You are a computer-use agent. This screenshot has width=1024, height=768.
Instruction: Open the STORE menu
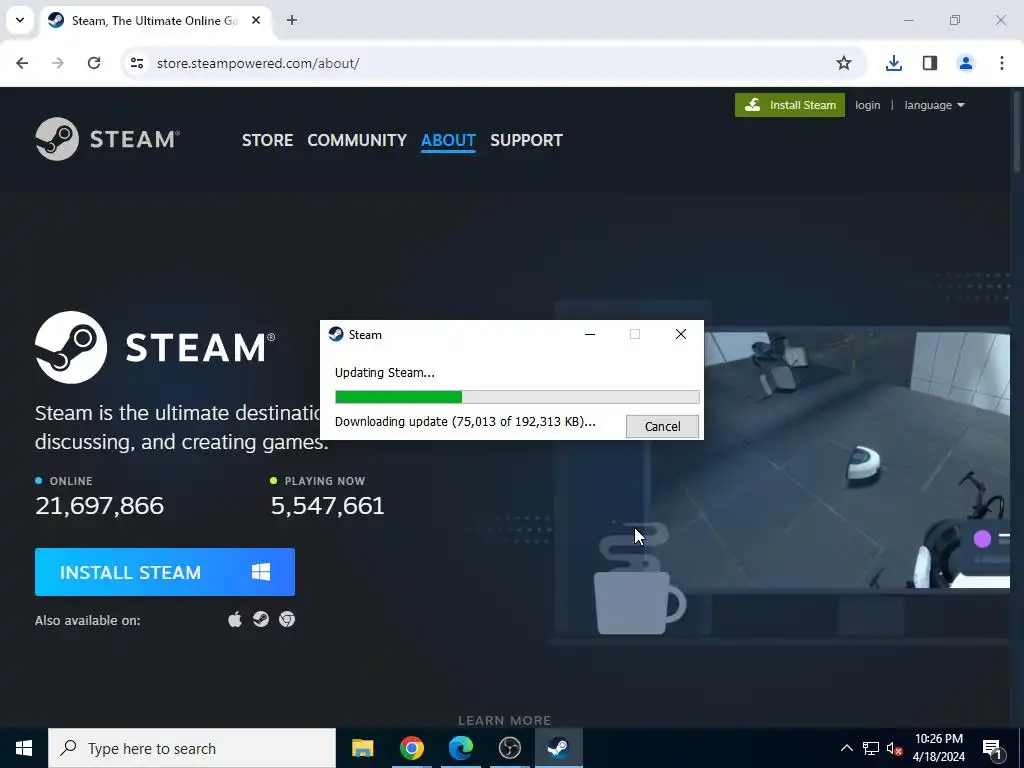268,140
